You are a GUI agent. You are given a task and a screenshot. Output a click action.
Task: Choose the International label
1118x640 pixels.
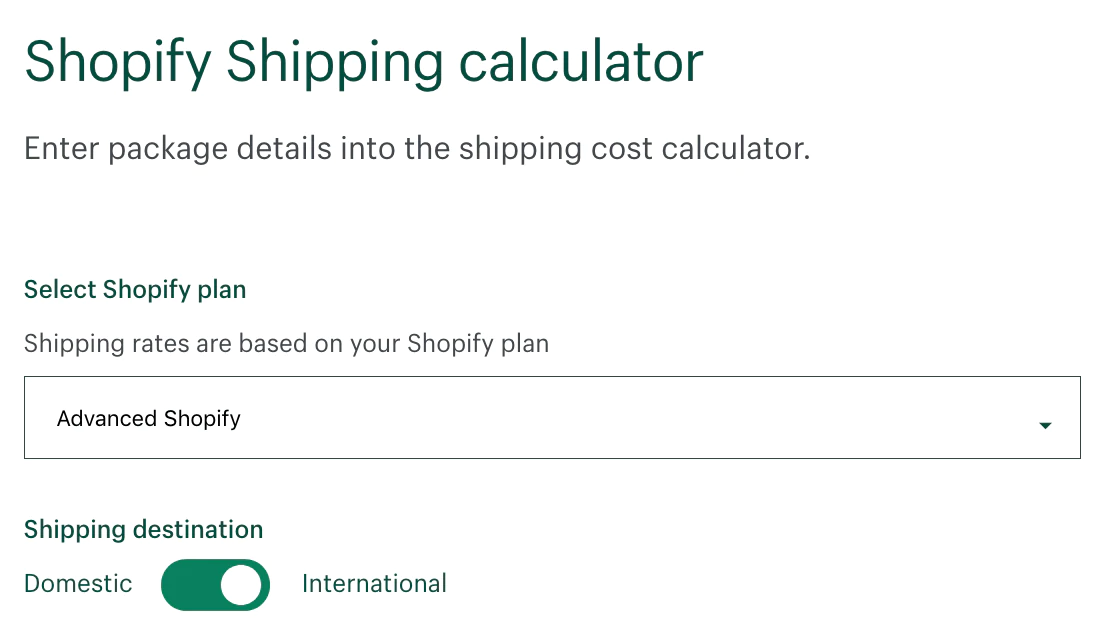click(374, 584)
